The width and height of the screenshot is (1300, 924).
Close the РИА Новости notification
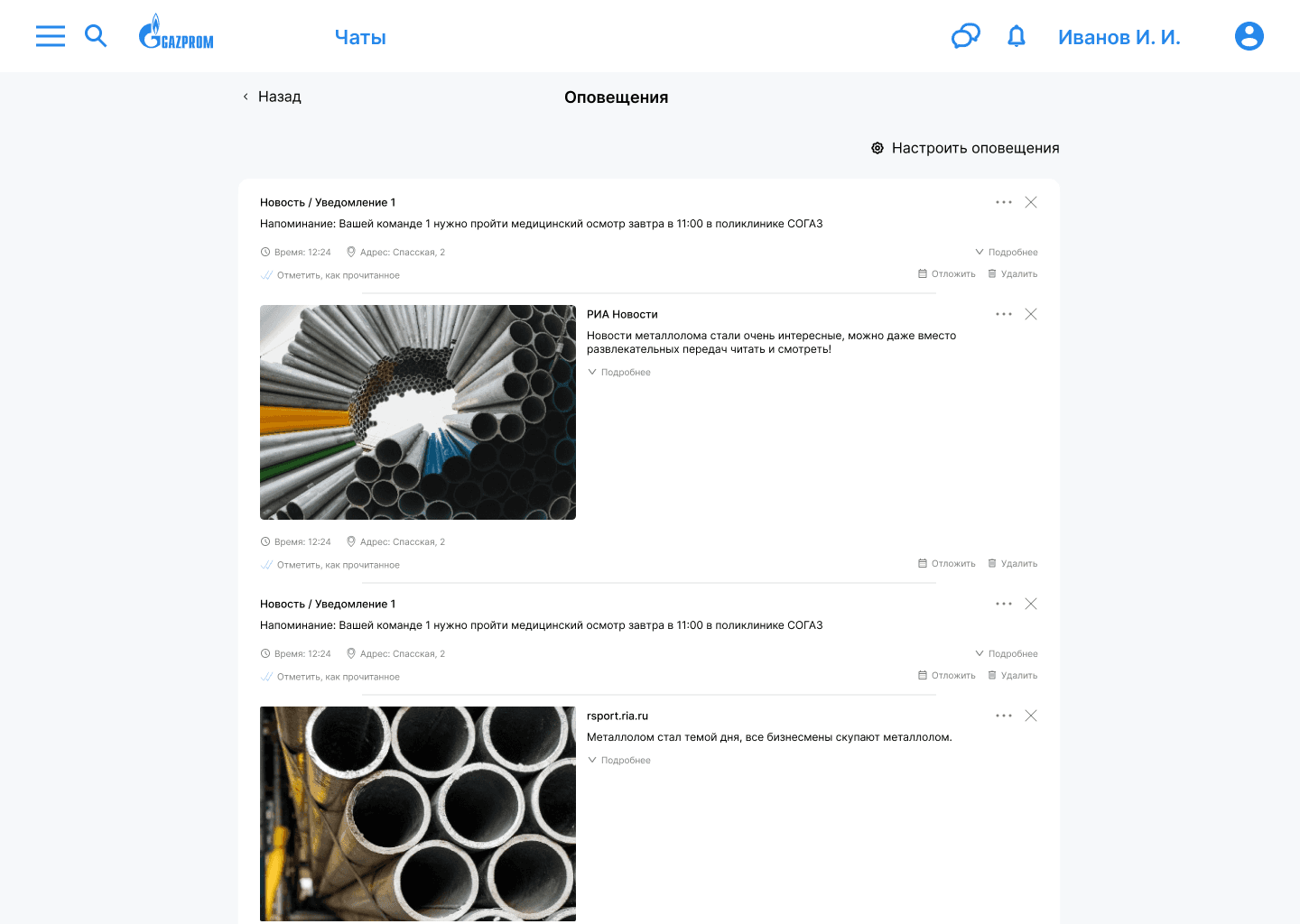[x=1031, y=314]
